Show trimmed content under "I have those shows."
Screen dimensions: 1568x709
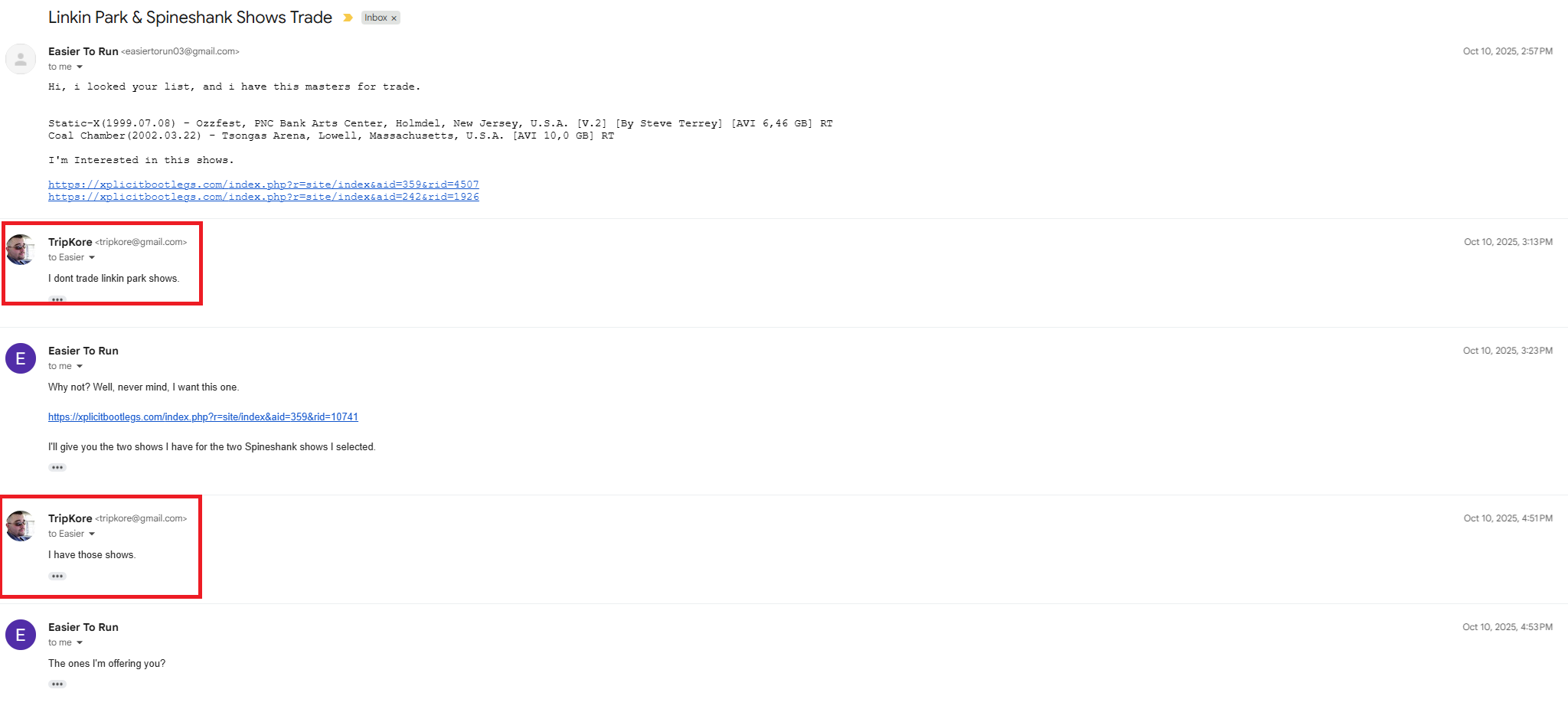(57, 577)
